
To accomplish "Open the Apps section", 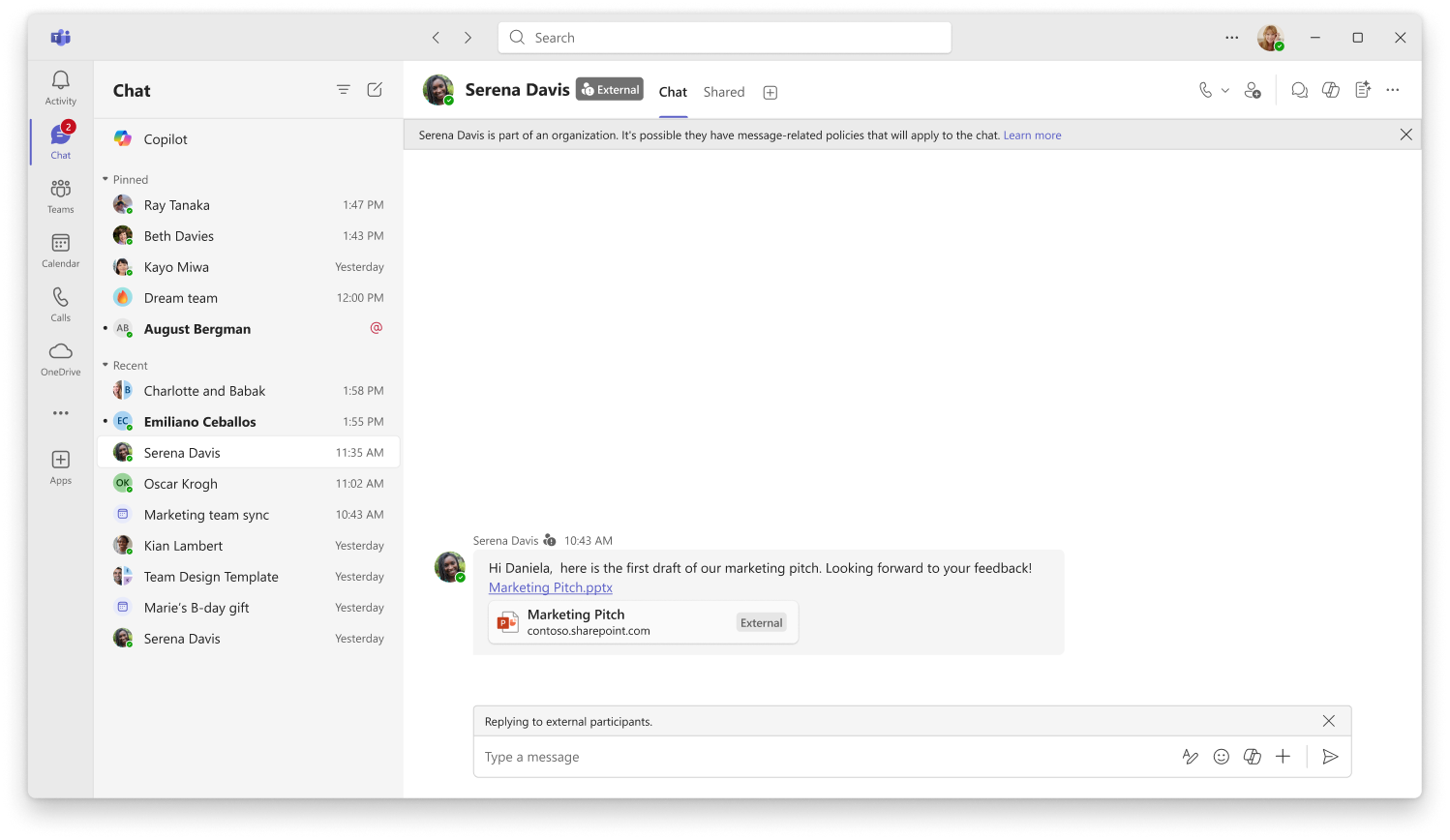I will point(59,465).
